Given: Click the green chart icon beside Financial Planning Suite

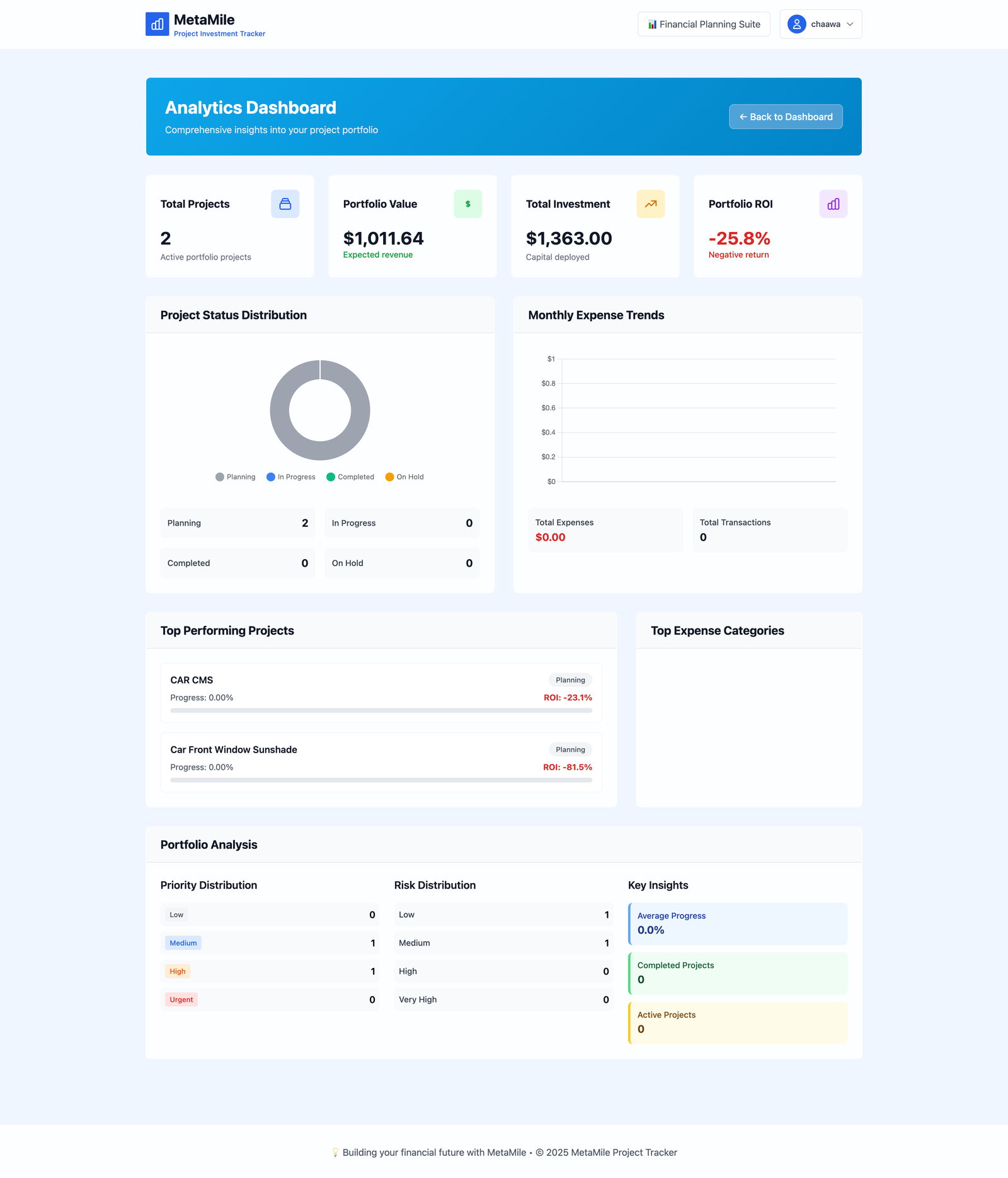Looking at the screenshot, I should (x=652, y=24).
